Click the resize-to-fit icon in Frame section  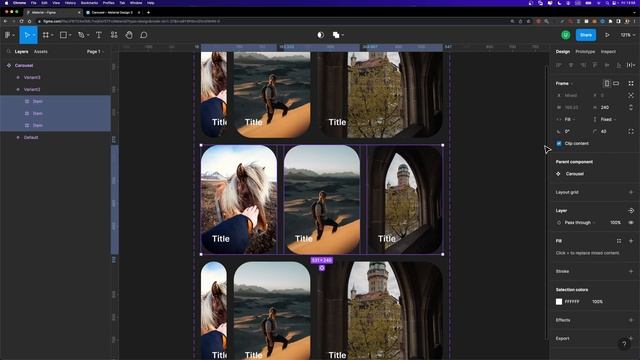631,83
